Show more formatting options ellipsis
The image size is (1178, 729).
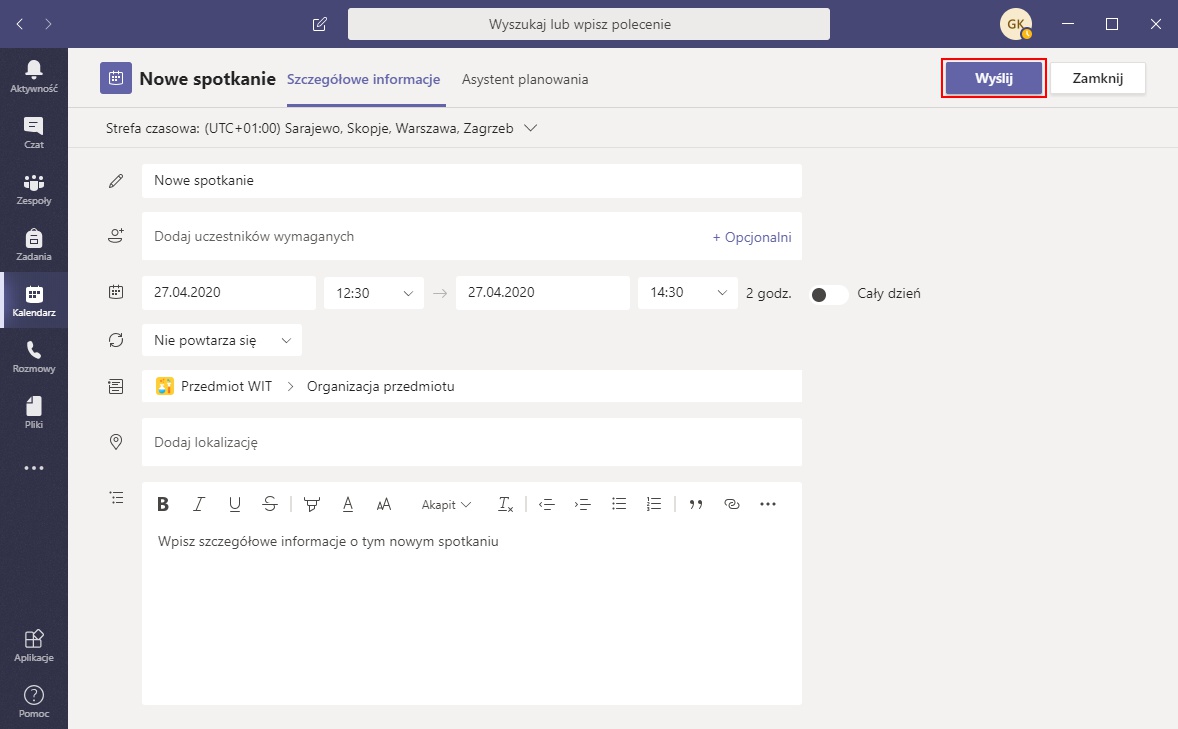(x=768, y=504)
